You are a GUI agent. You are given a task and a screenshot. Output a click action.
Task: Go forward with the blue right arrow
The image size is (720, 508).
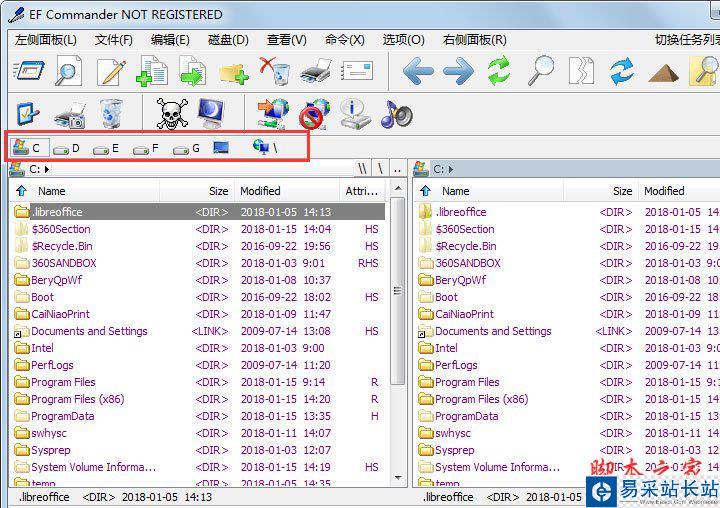point(459,71)
